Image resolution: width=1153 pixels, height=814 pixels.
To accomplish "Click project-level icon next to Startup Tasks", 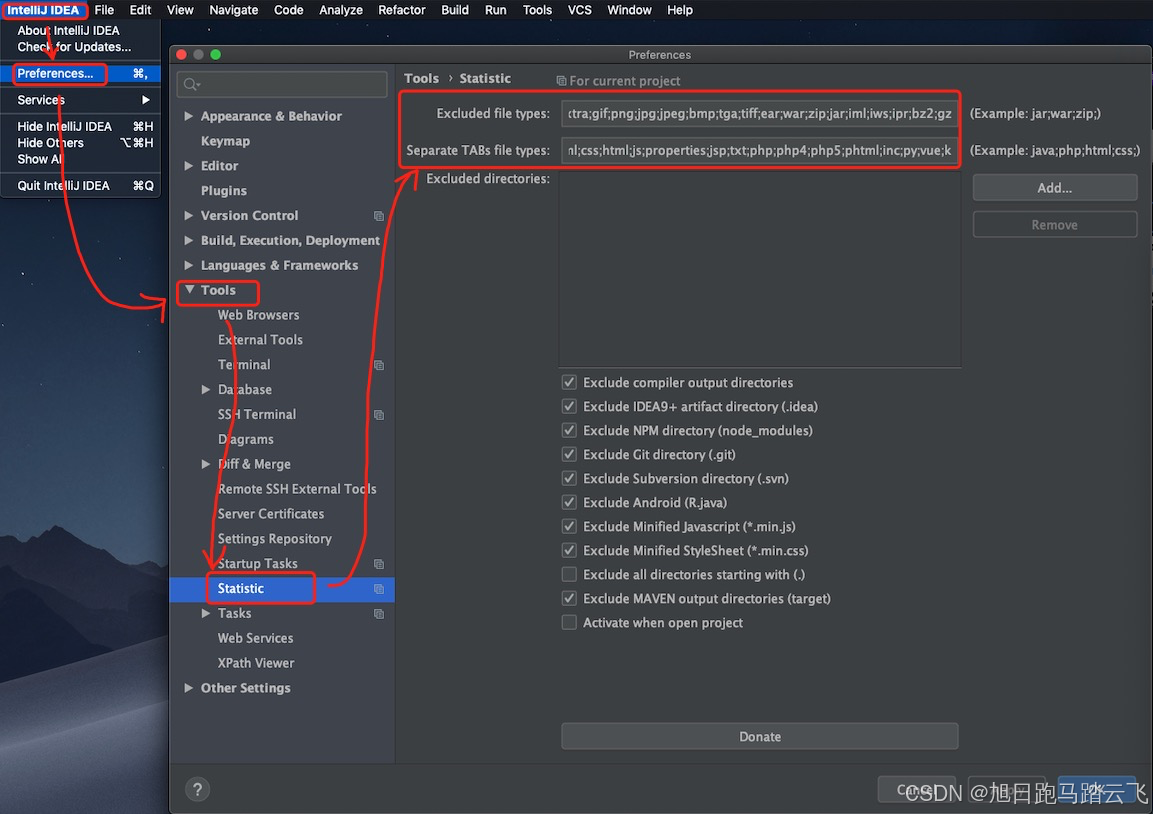I will tap(379, 564).
